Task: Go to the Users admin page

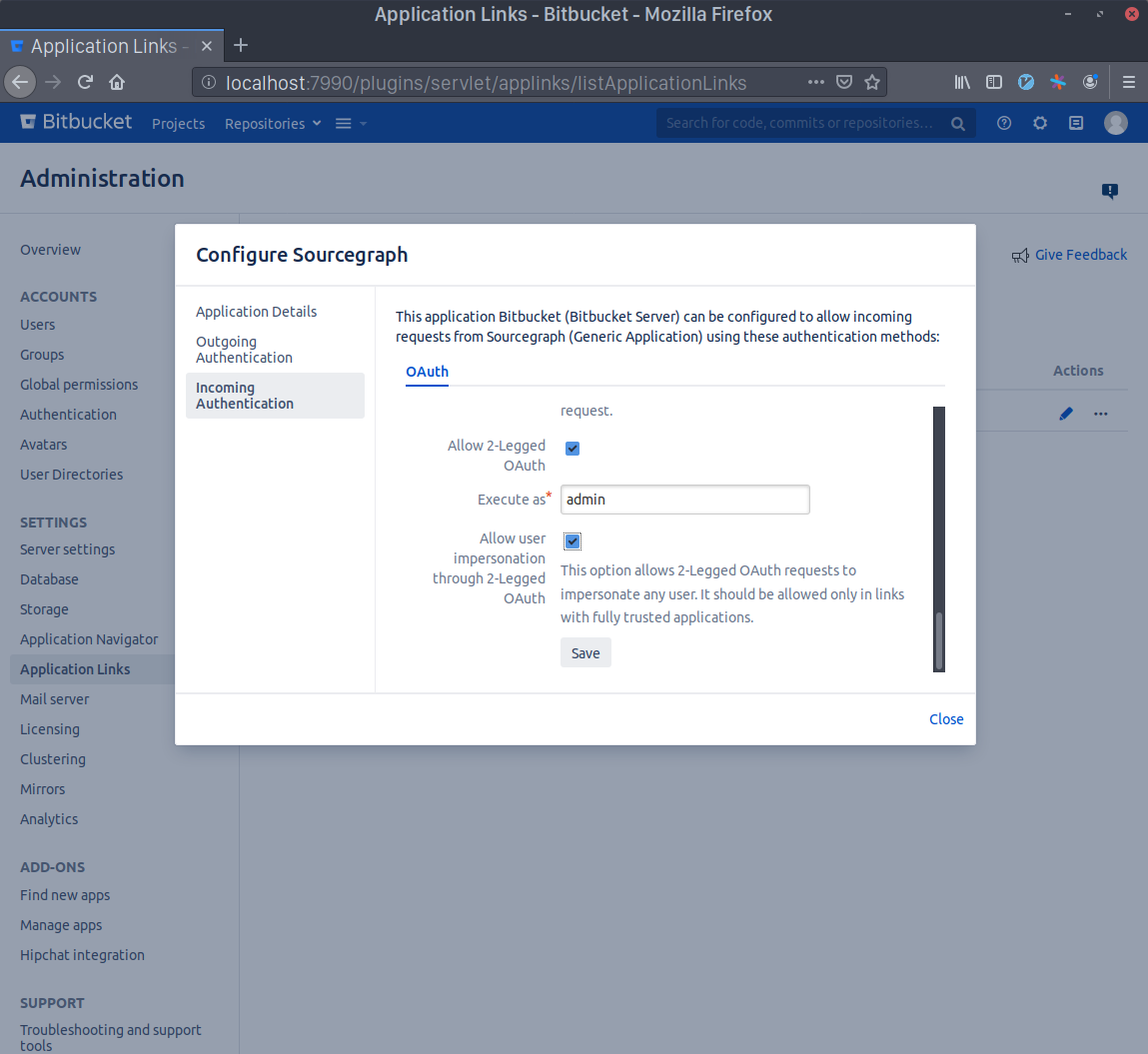Action: 37,325
